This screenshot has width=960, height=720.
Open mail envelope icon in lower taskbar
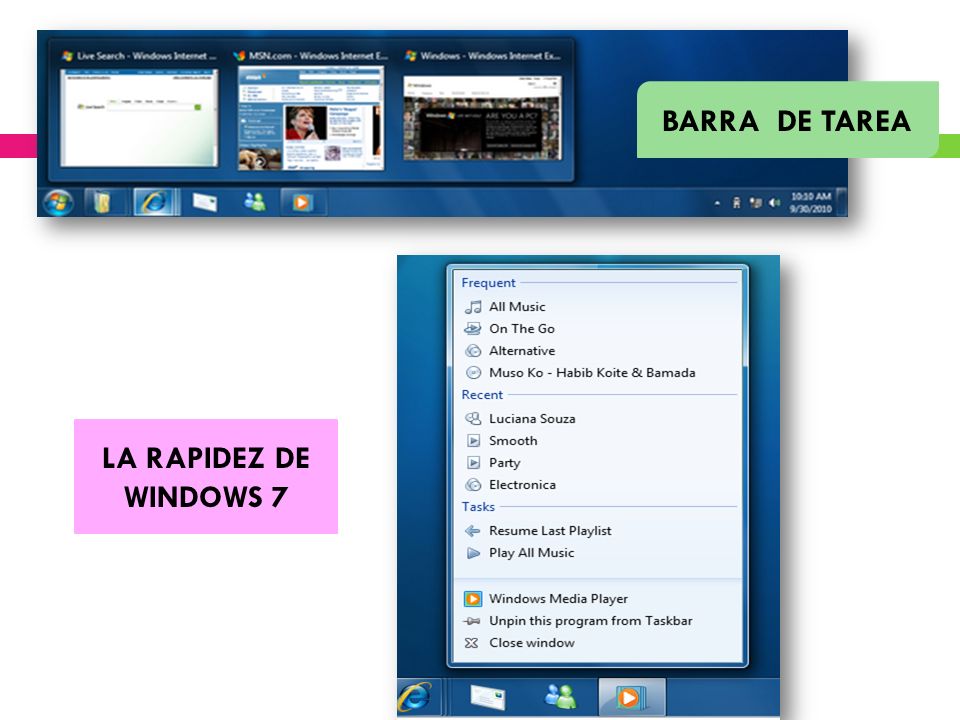(x=488, y=697)
